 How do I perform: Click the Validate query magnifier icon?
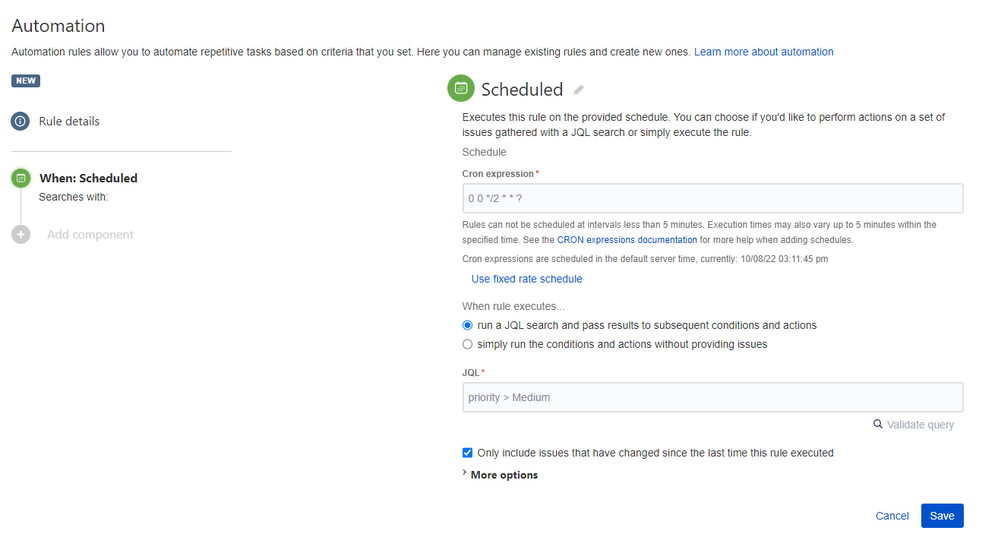pos(878,424)
